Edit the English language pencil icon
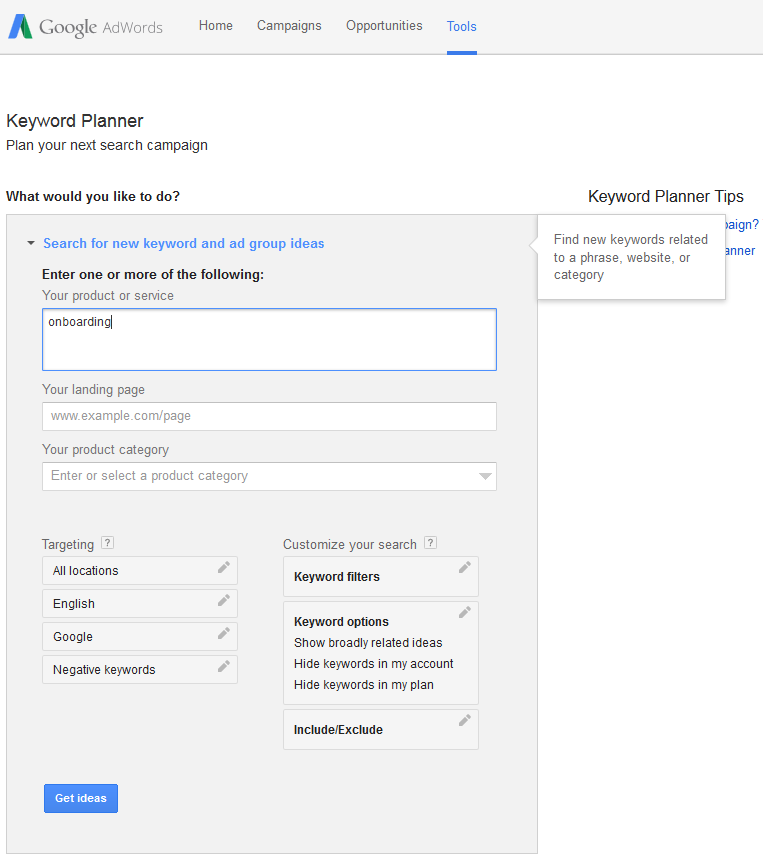This screenshot has height=860, width=763. [x=224, y=601]
